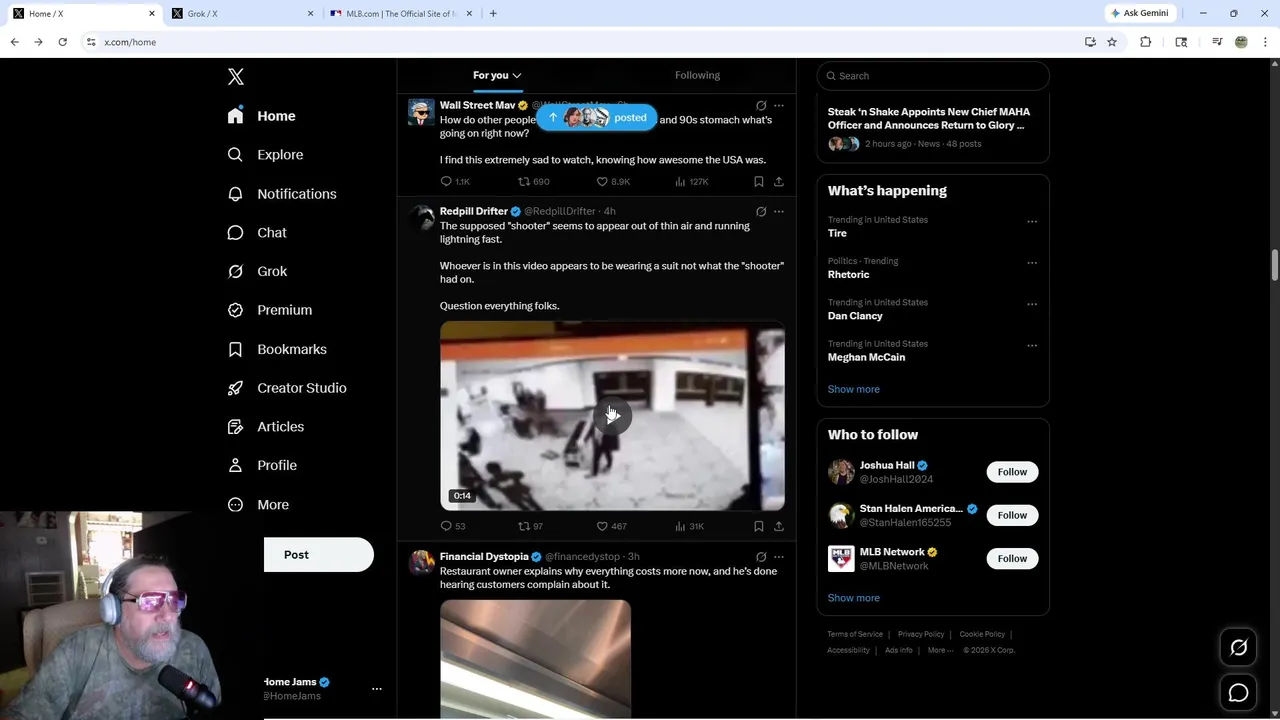The height and width of the screenshot is (720, 1280).
Task: Open the More menu in sidebar
Action: (258, 505)
